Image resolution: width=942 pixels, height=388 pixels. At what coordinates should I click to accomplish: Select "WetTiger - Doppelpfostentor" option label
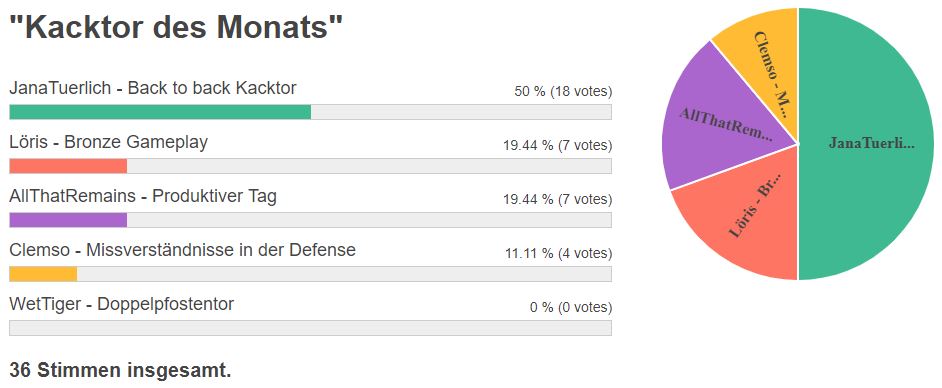pyautogui.click(x=121, y=305)
